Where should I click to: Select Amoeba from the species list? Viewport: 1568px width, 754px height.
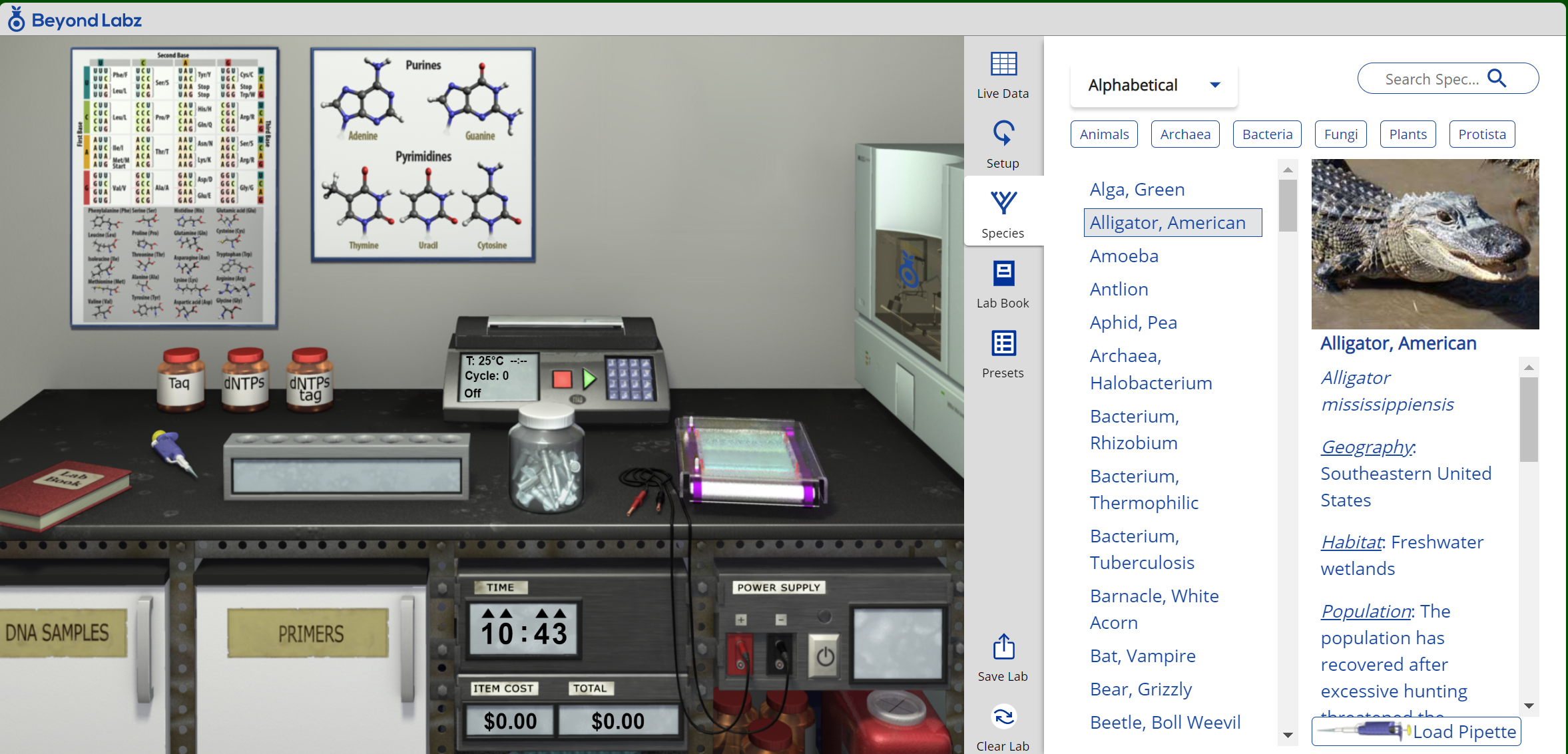coord(1124,256)
